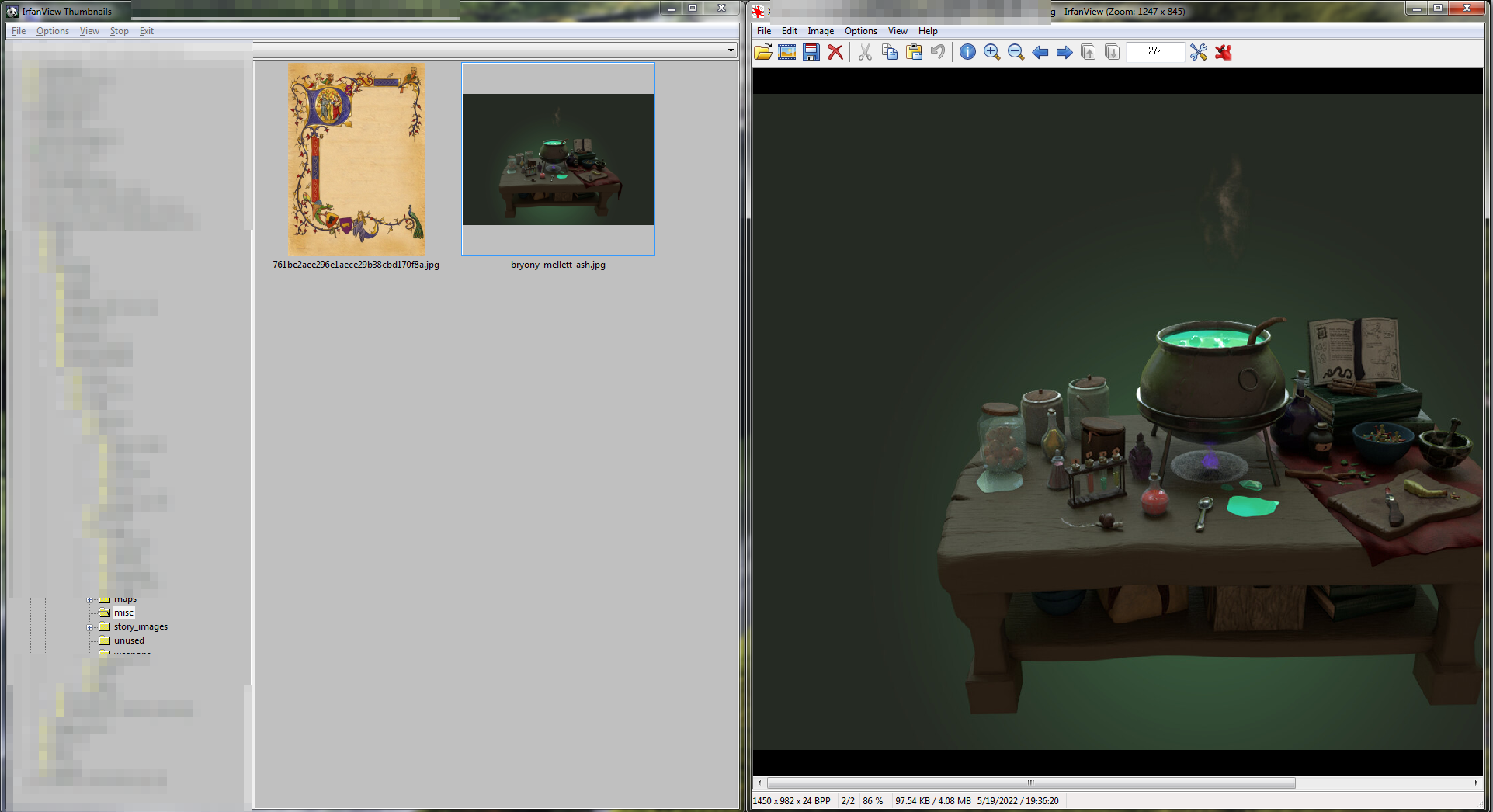Click the Next page icon
Screen dimensions: 1493x812
pos(1113,52)
